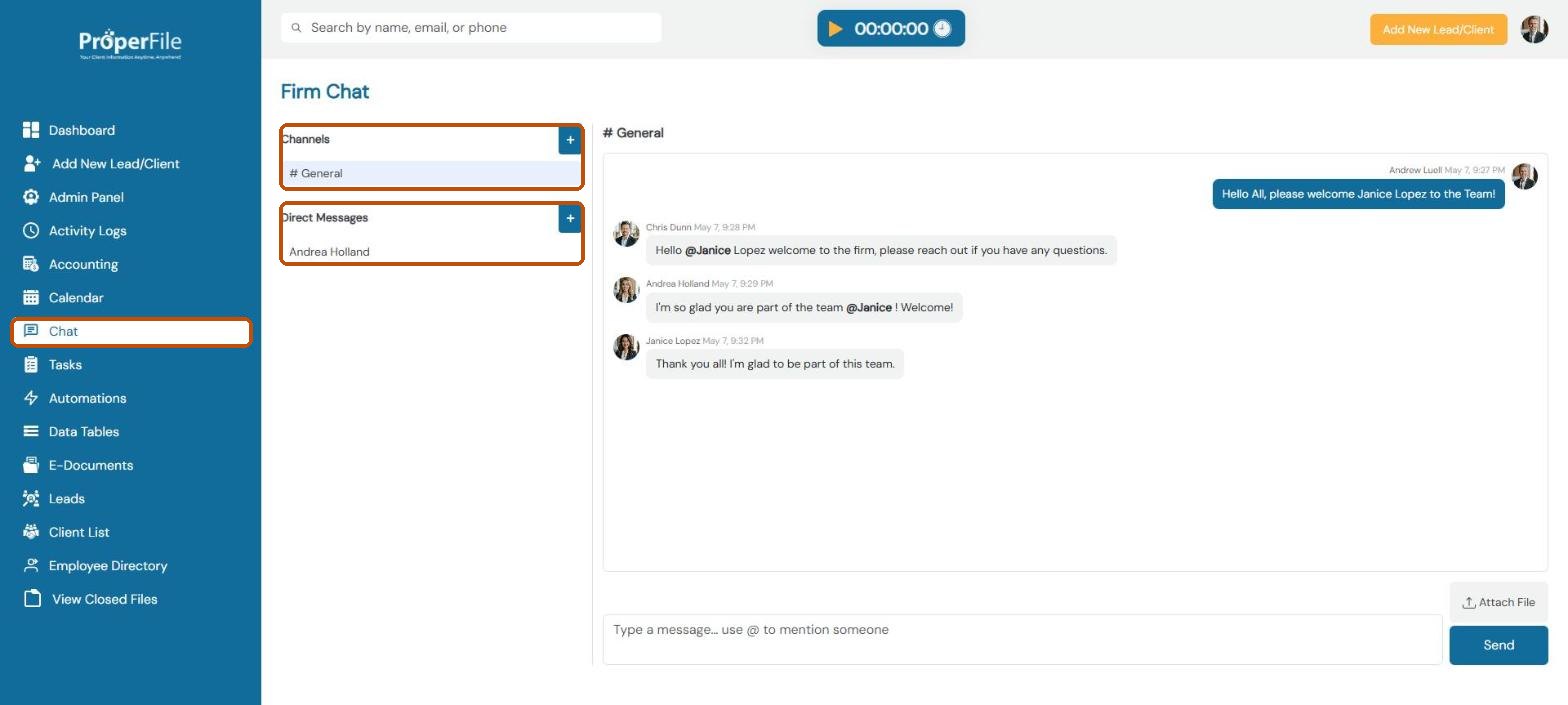Click the Firm Chat page heading

325,92
